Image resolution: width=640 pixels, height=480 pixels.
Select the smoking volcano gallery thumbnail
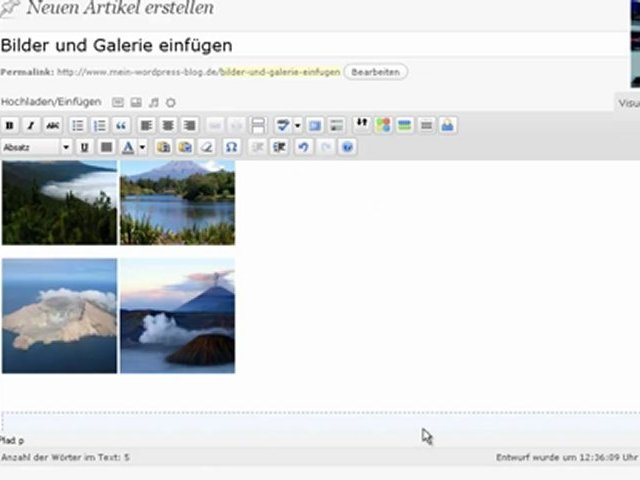177,316
